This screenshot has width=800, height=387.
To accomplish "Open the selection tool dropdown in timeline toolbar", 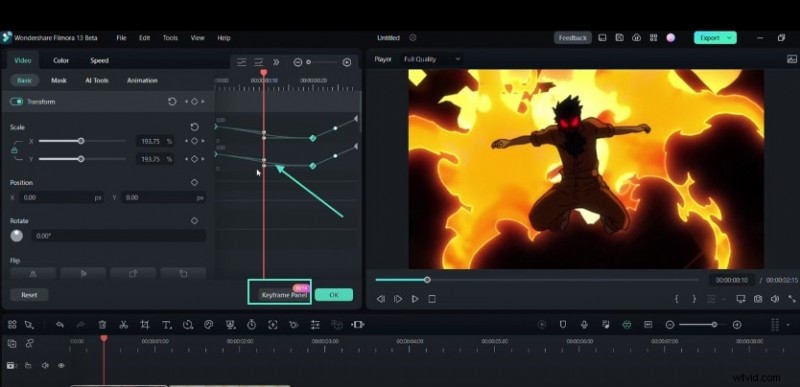I will (x=29, y=325).
